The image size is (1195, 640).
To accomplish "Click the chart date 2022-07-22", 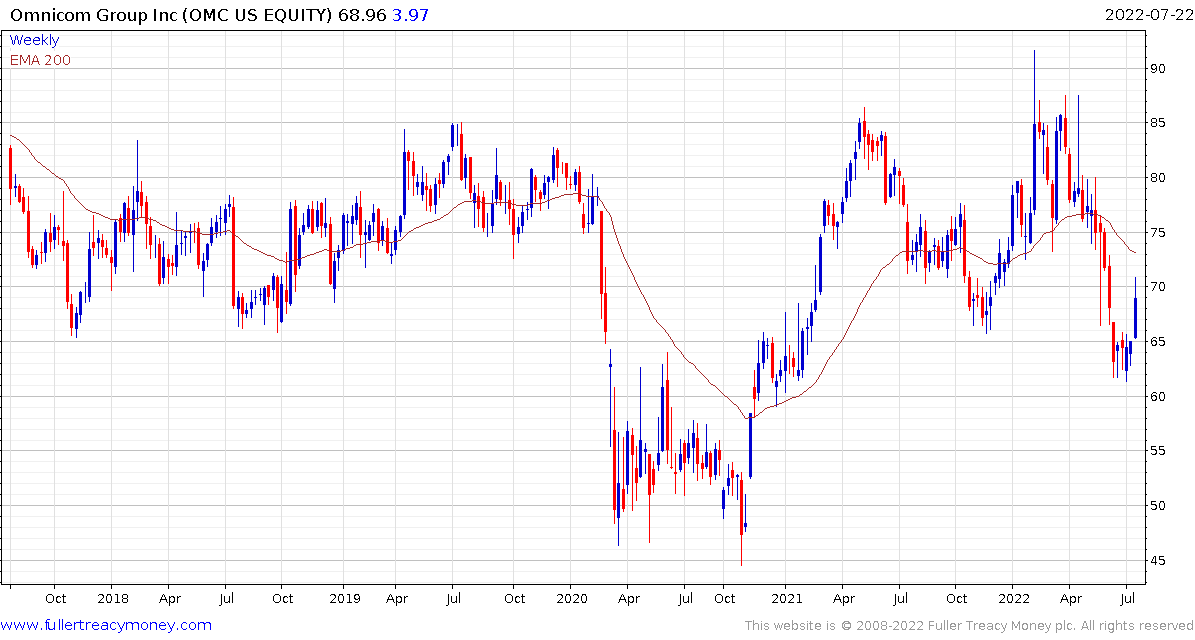I will point(1148,14).
